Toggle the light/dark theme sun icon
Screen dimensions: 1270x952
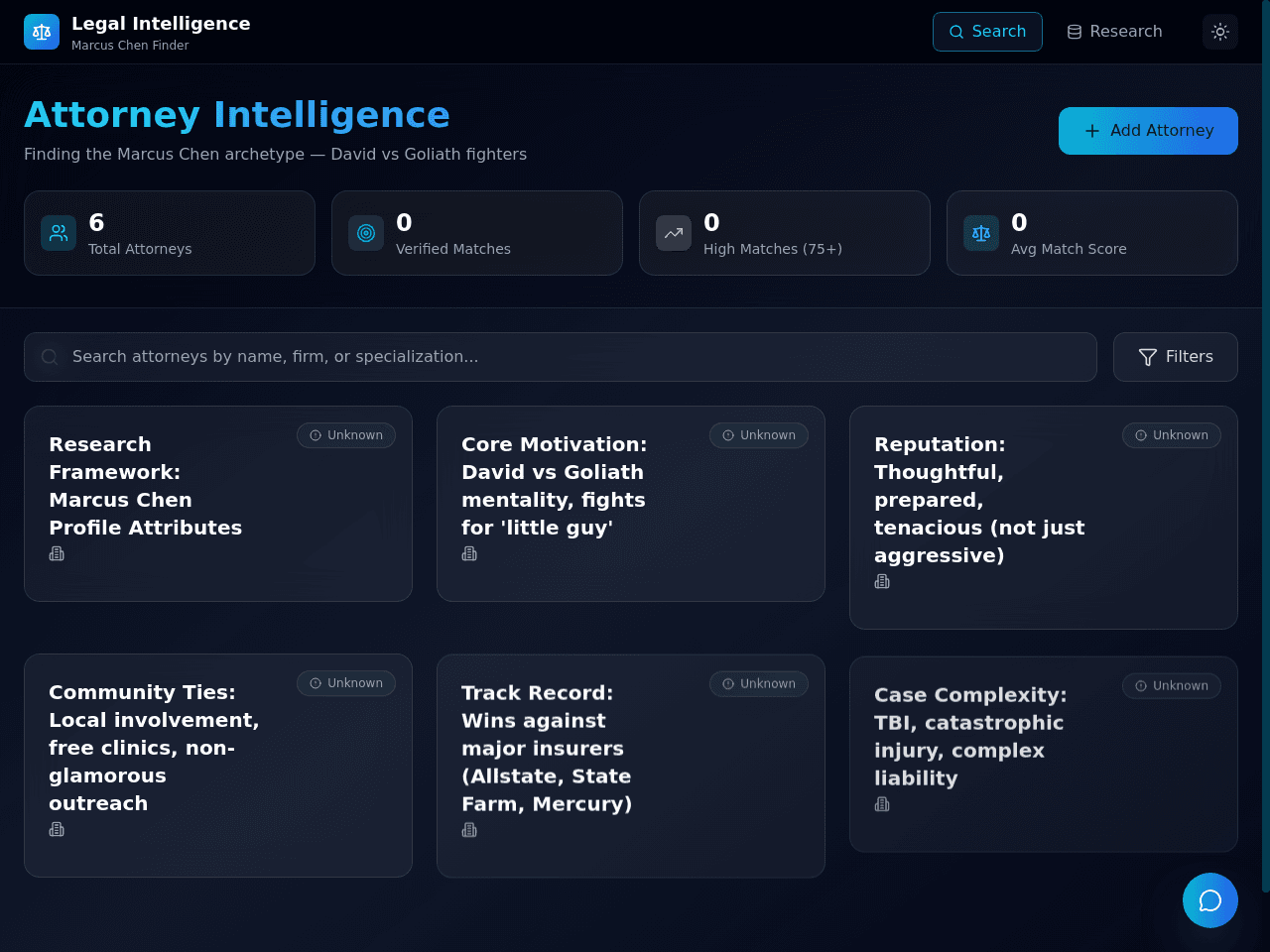click(x=1220, y=32)
